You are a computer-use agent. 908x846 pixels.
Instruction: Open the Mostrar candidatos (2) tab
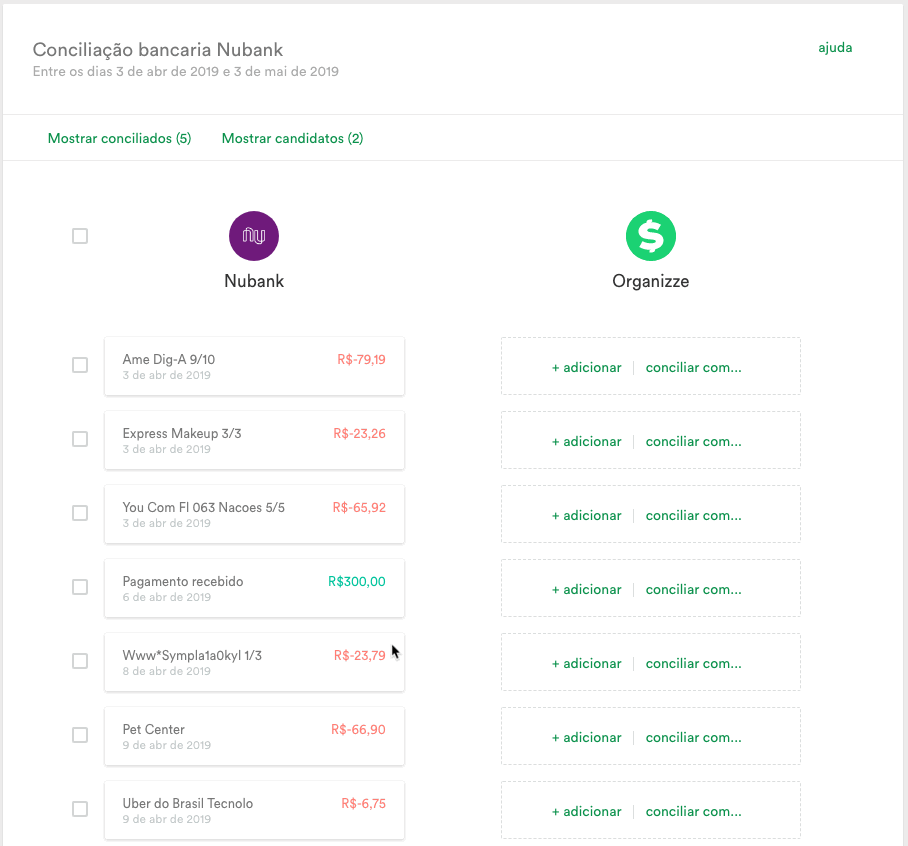pos(292,138)
